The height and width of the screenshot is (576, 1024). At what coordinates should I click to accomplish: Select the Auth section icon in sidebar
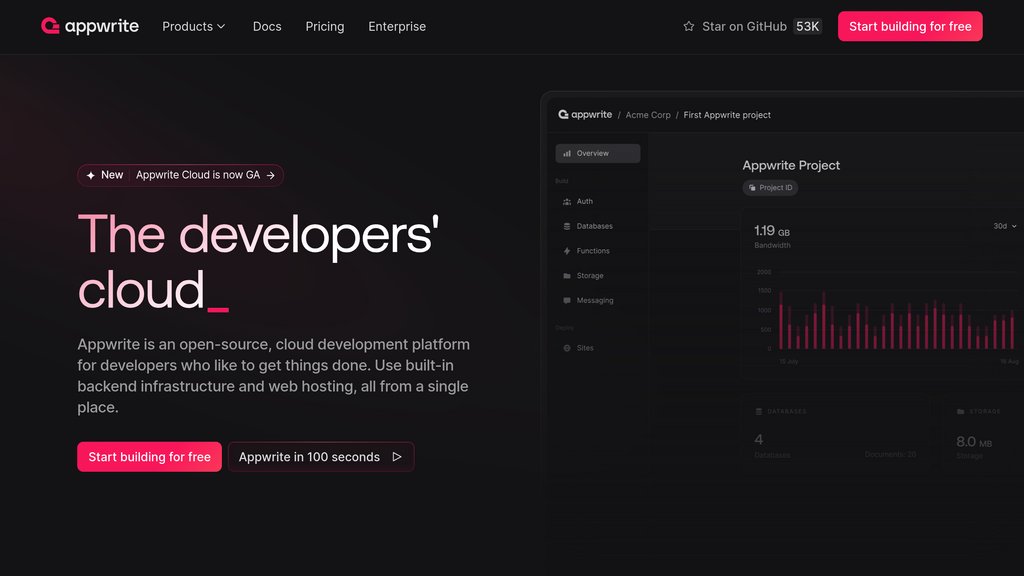tap(566, 201)
